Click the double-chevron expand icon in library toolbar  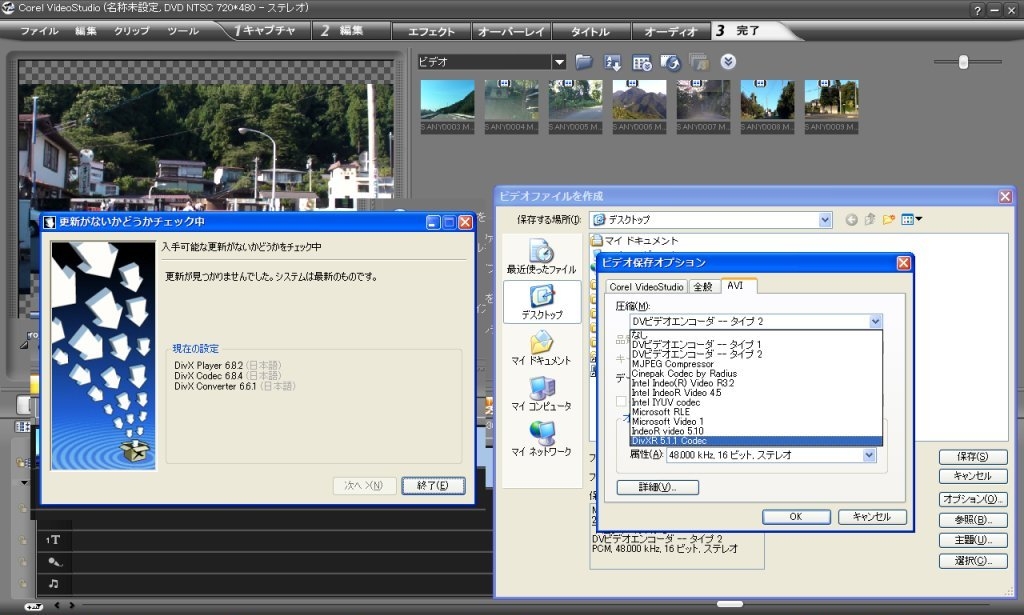728,62
